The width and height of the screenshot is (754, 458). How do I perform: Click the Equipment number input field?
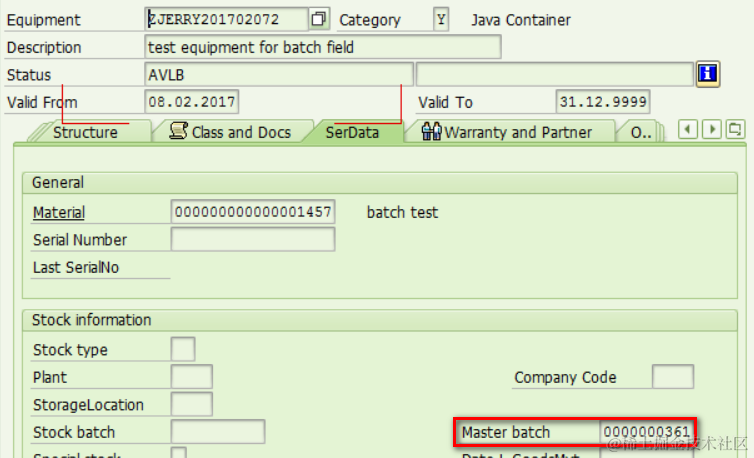point(226,19)
